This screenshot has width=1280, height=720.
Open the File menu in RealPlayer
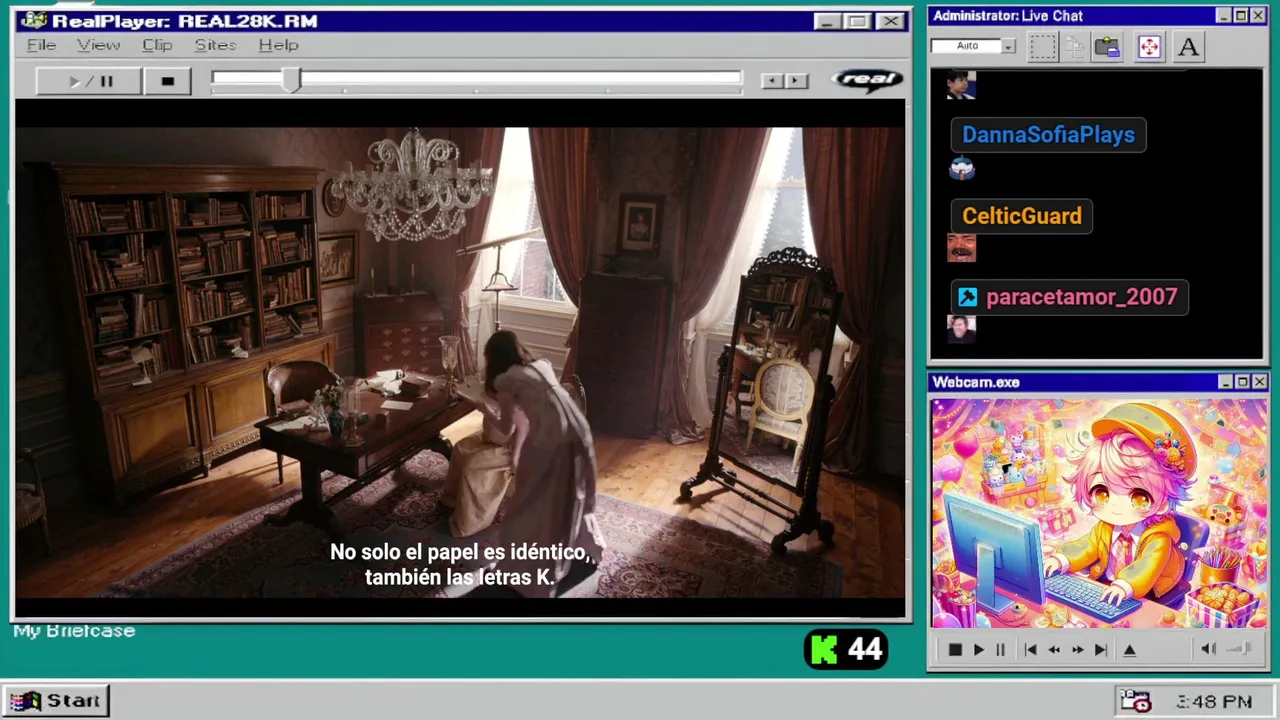pos(41,45)
